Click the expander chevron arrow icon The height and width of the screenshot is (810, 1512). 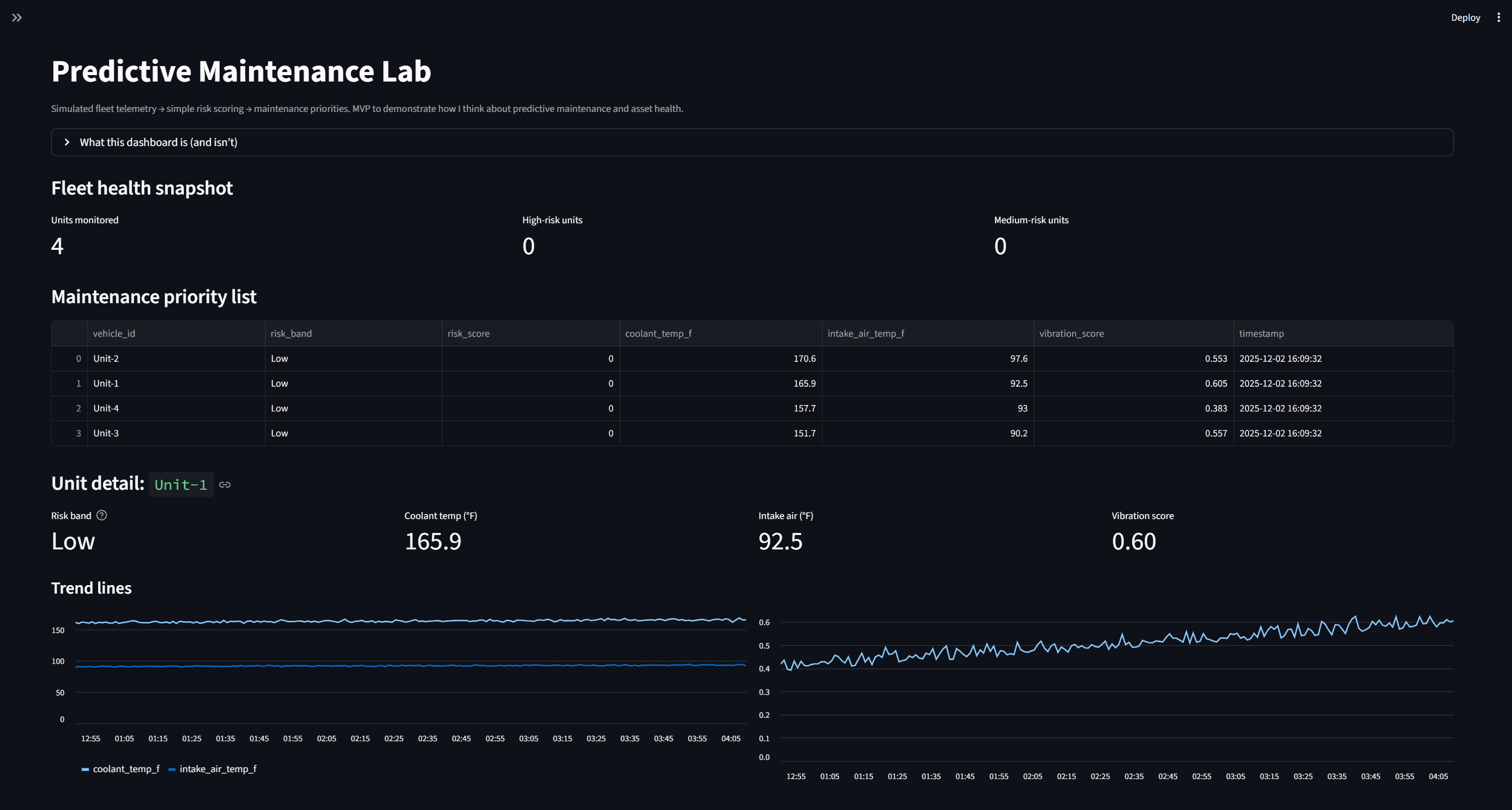click(x=67, y=142)
